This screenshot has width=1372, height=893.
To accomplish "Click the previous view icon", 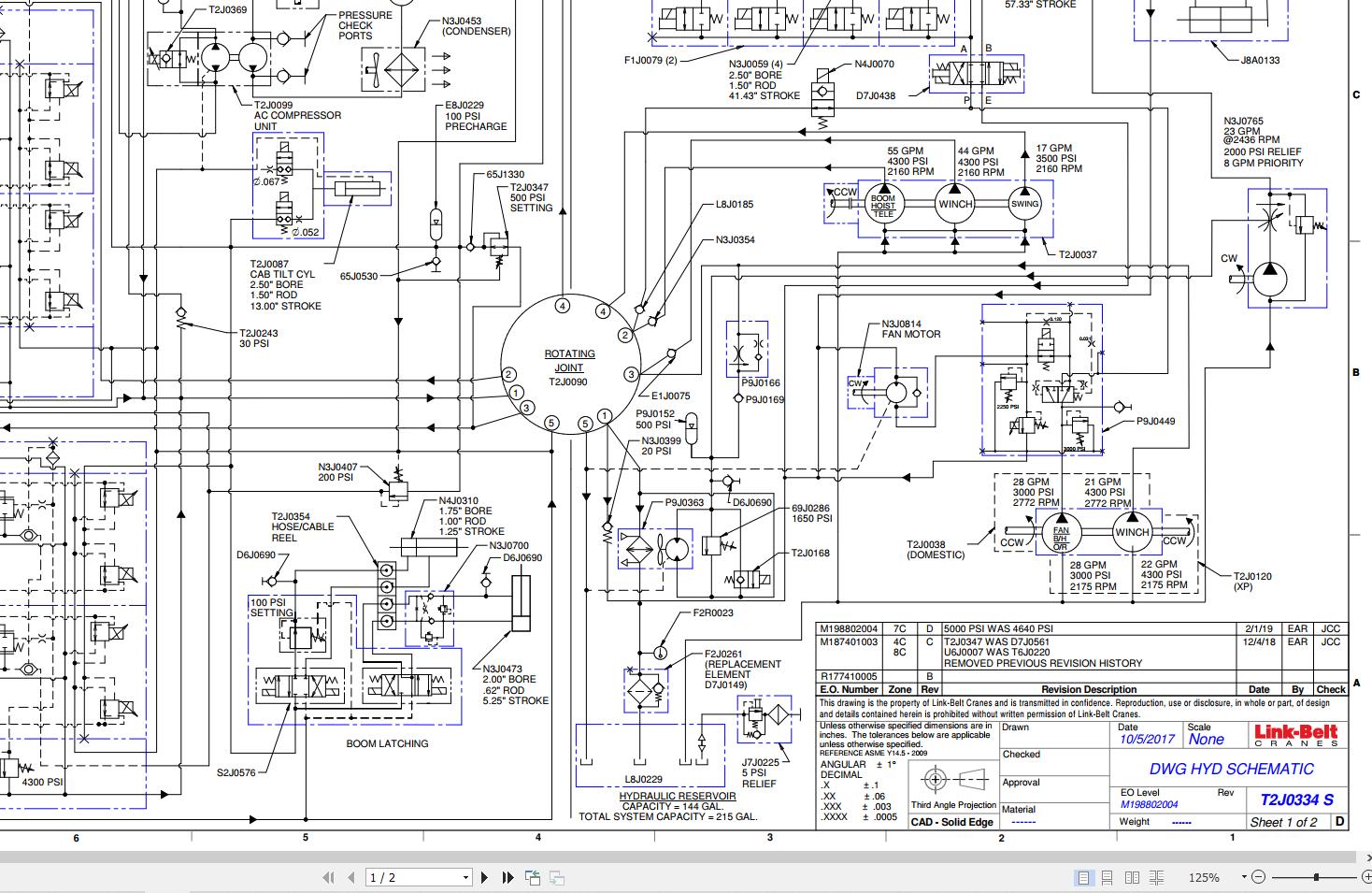I will click(533, 877).
